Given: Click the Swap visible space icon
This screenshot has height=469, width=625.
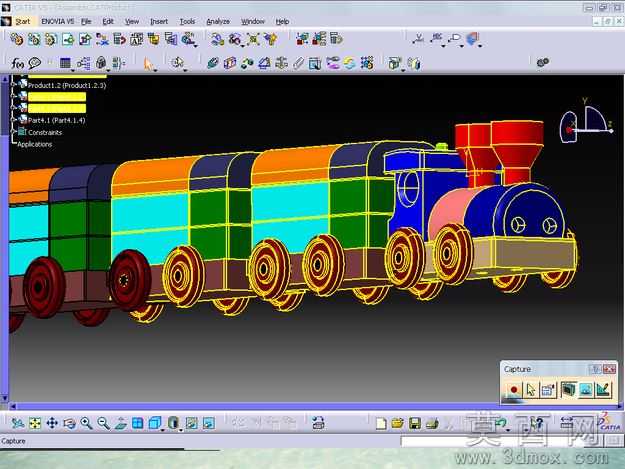Looking at the screenshot, I should pyautogui.click(x=209, y=423).
